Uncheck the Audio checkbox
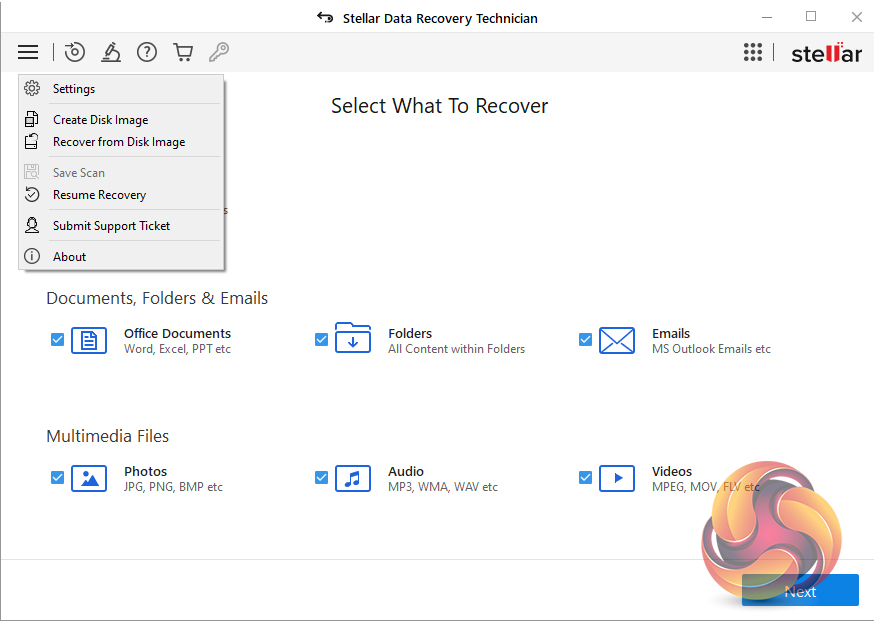 pyautogui.click(x=321, y=478)
